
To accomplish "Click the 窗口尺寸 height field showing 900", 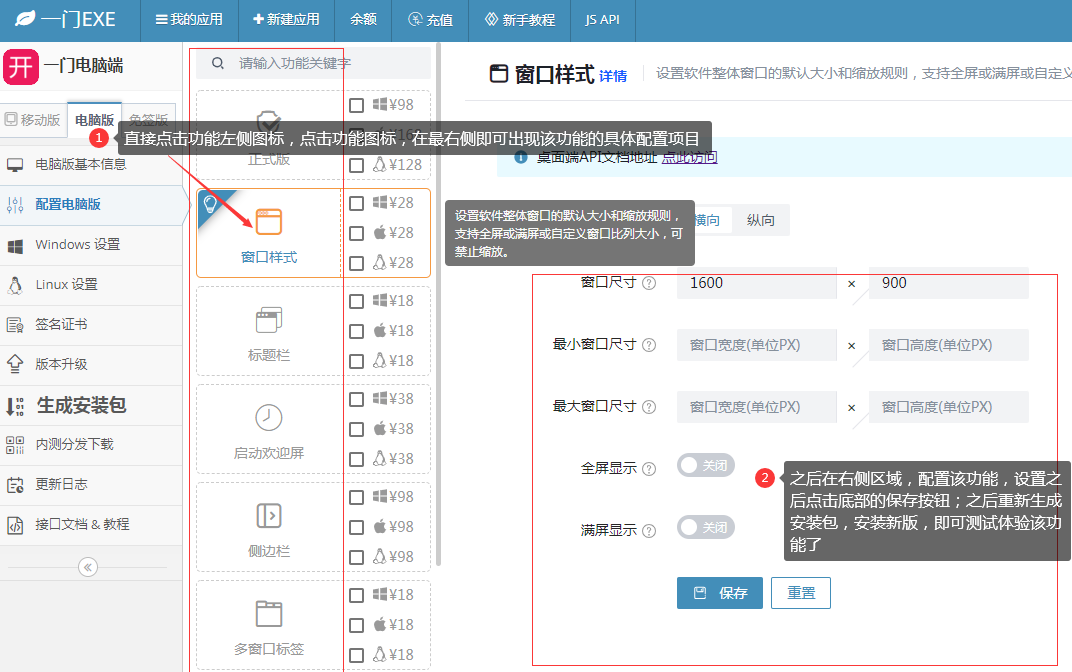I will (x=948, y=283).
